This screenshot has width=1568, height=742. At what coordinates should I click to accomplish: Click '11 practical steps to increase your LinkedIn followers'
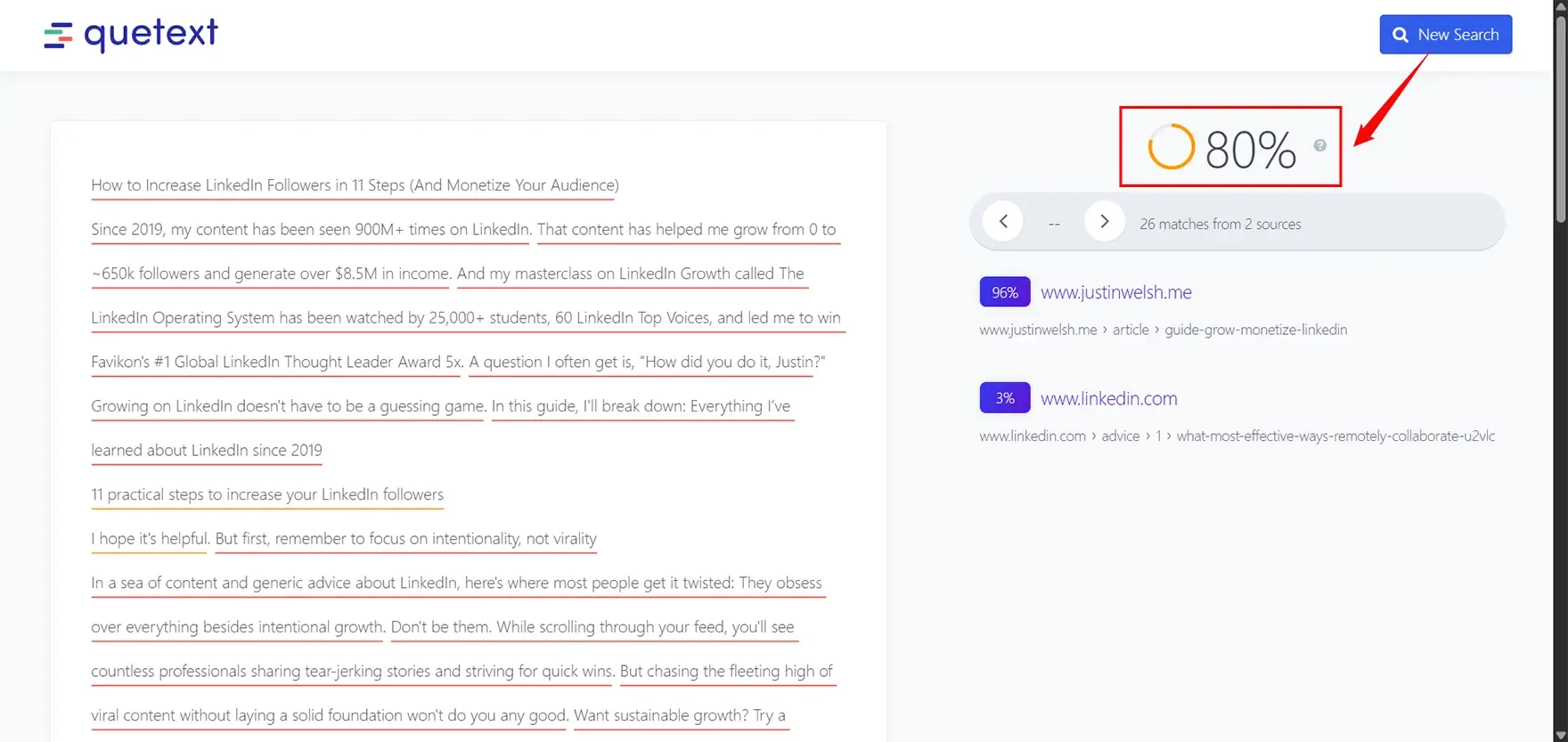tap(267, 494)
